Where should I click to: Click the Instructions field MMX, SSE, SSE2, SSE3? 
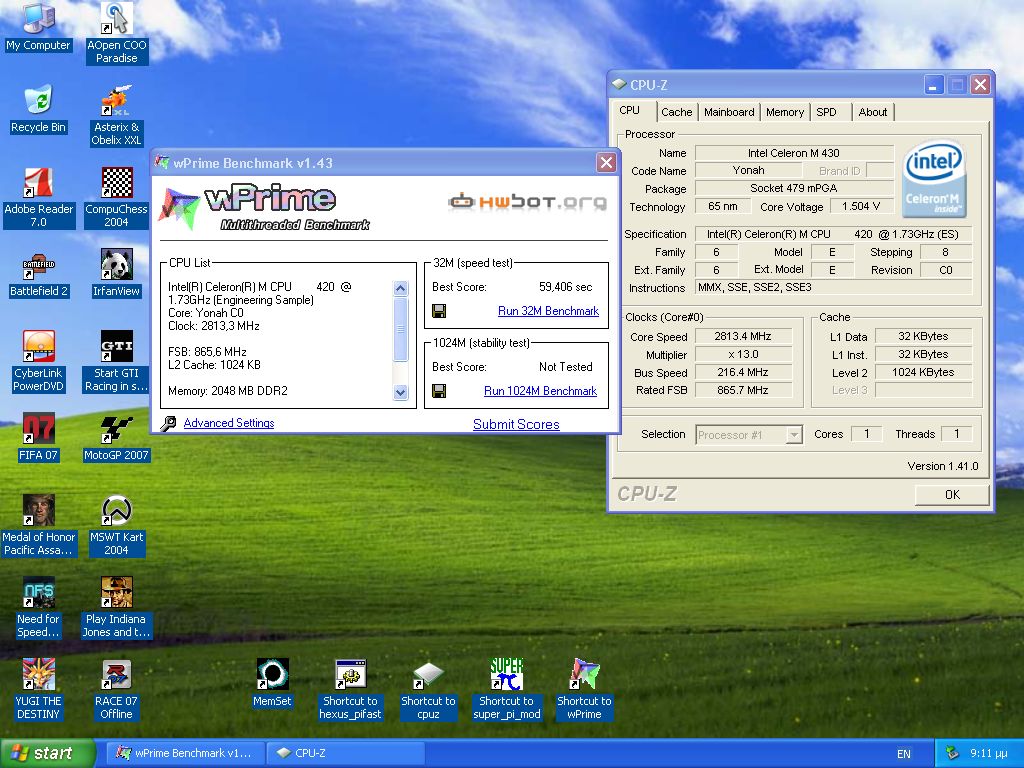pos(833,287)
